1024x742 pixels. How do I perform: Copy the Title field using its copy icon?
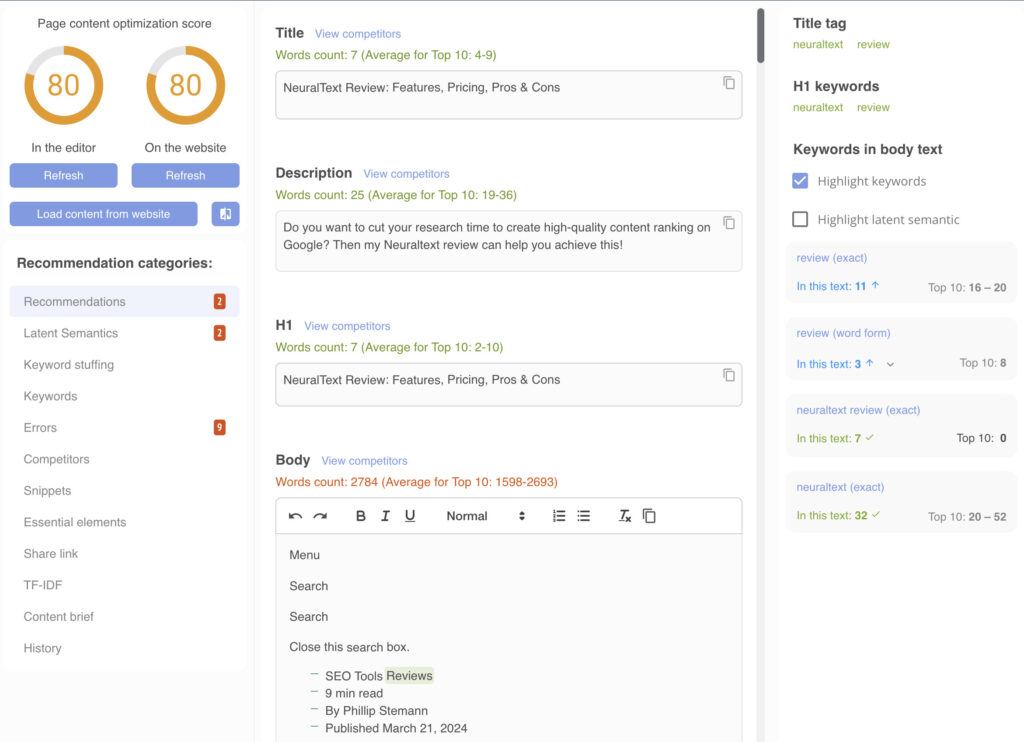click(729, 82)
